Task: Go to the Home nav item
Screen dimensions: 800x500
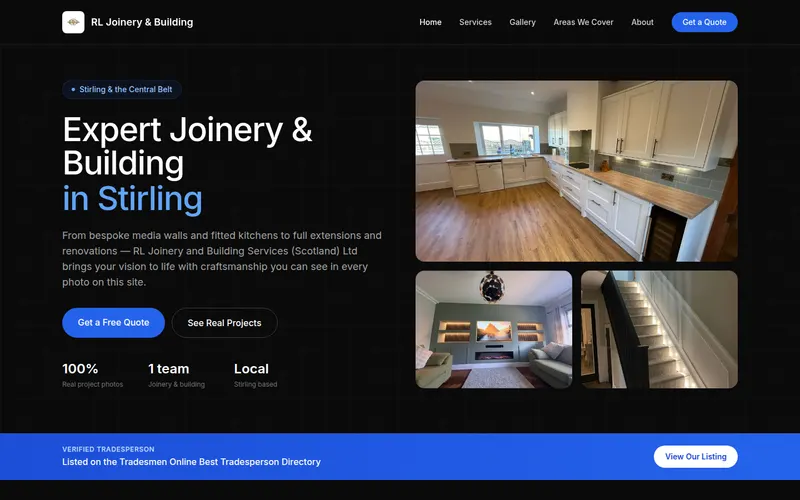Action: 430,22
